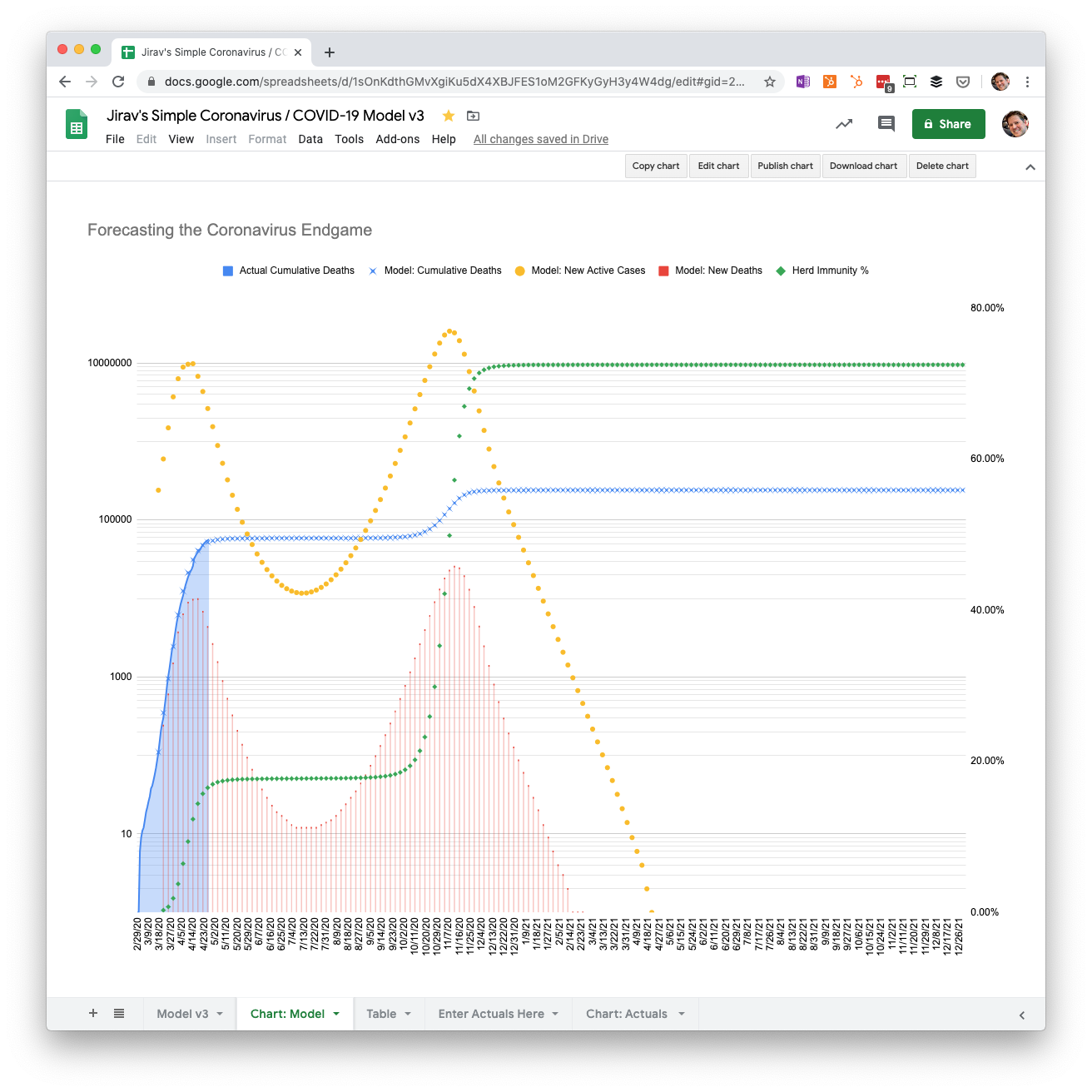Collapse the toolbar with the up chevron

pyautogui.click(x=1030, y=166)
